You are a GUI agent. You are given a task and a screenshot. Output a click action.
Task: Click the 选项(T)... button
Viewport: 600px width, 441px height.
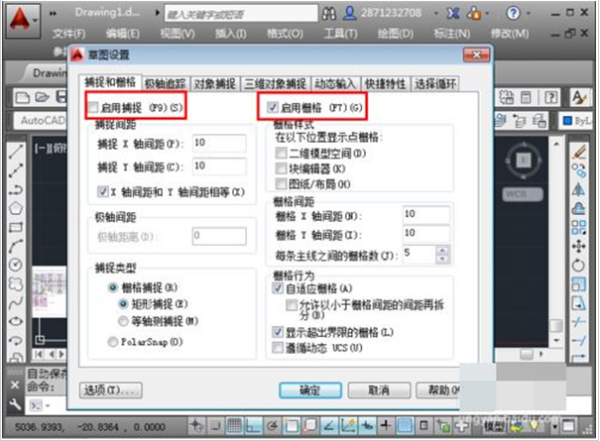pos(111,390)
